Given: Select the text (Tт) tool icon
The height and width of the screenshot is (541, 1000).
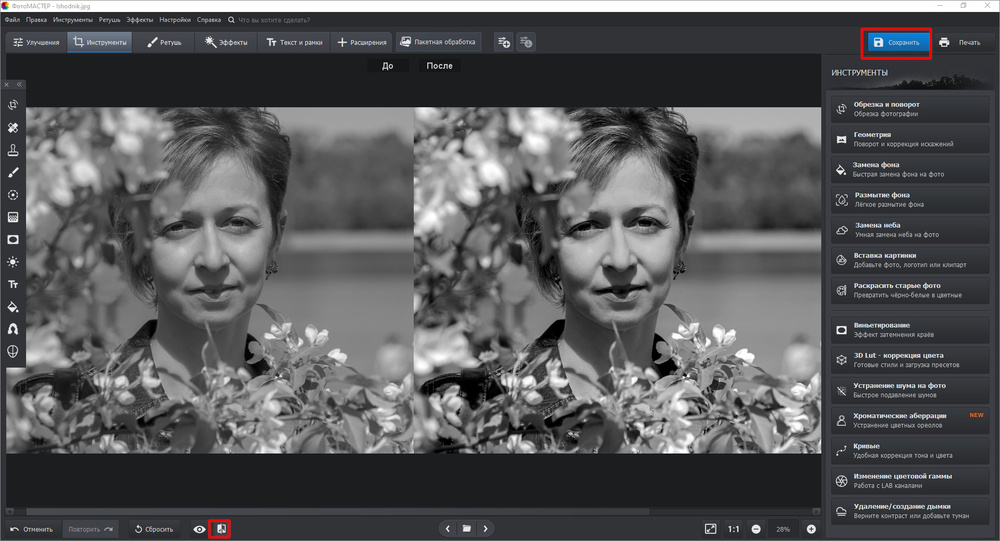Looking at the screenshot, I should click(13, 284).
